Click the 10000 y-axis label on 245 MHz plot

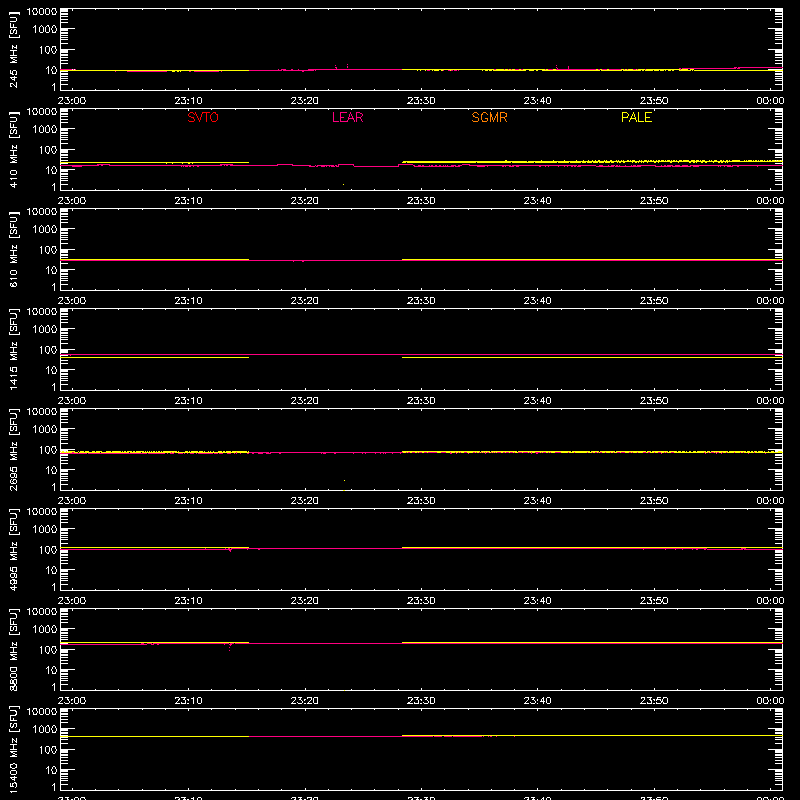pos(42,12)
